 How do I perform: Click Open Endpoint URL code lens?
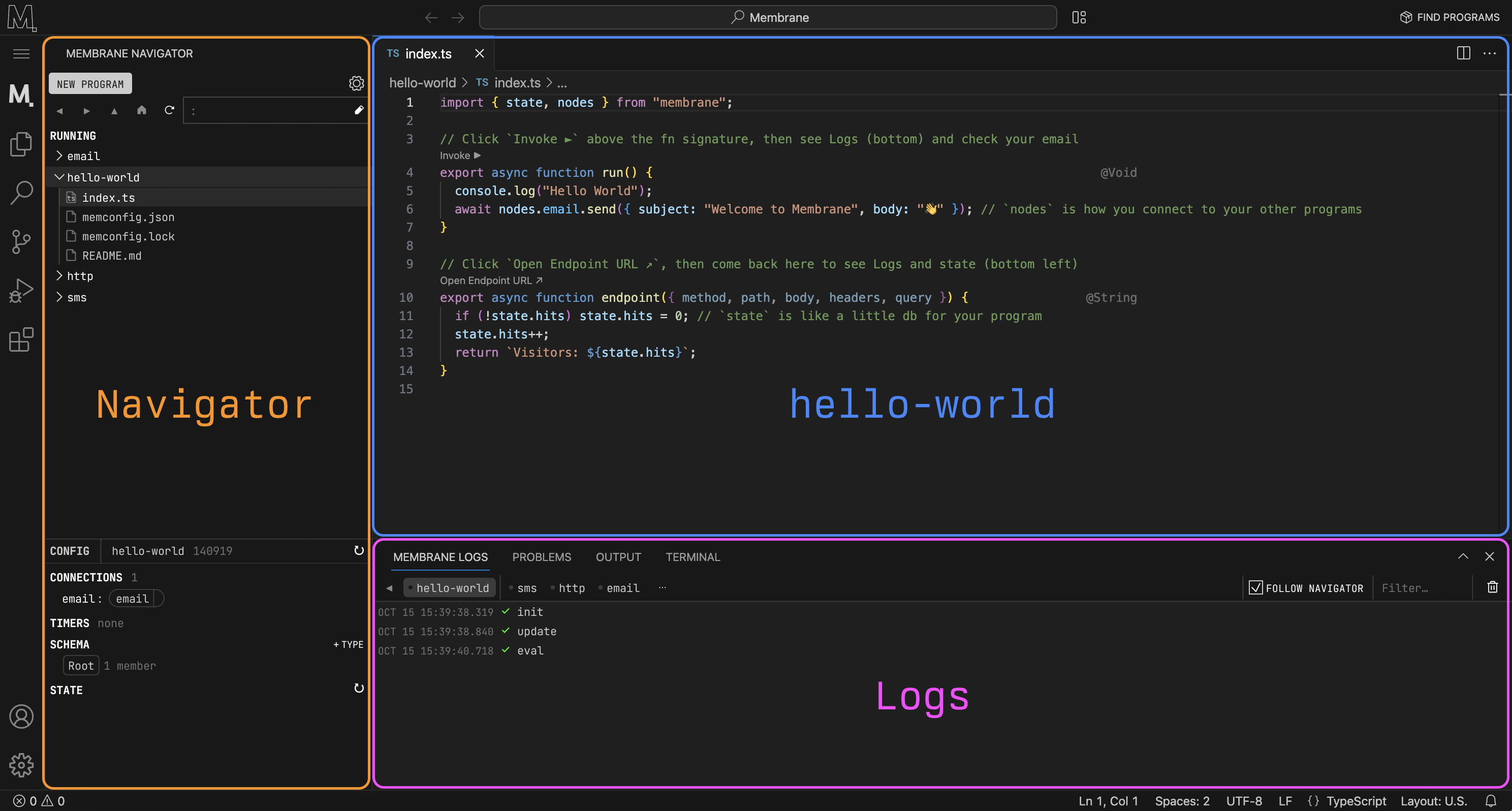[491, 280]
